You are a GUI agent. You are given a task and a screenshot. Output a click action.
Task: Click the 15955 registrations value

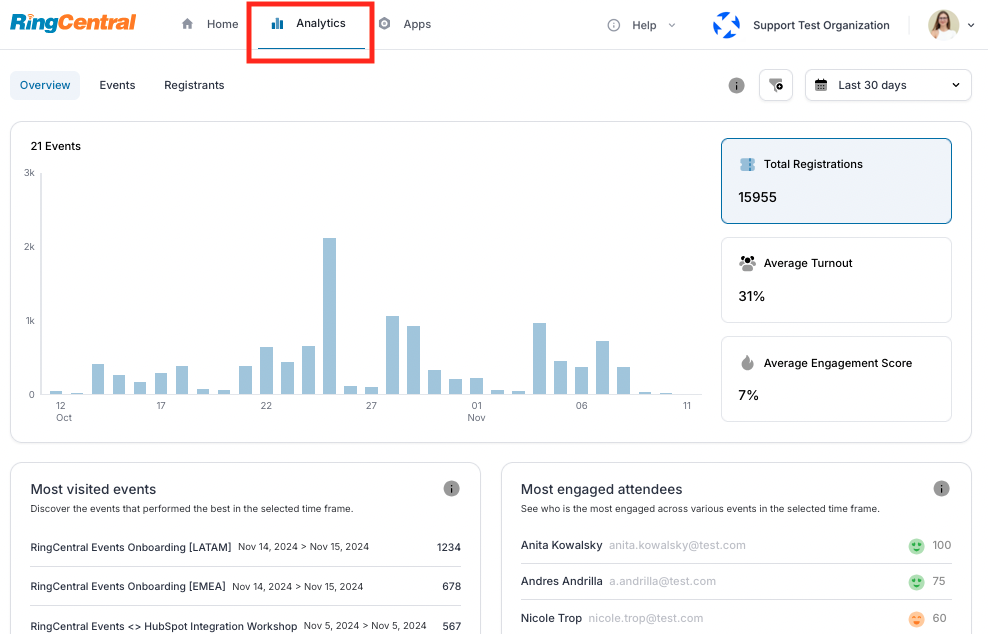tap(757, 197)
